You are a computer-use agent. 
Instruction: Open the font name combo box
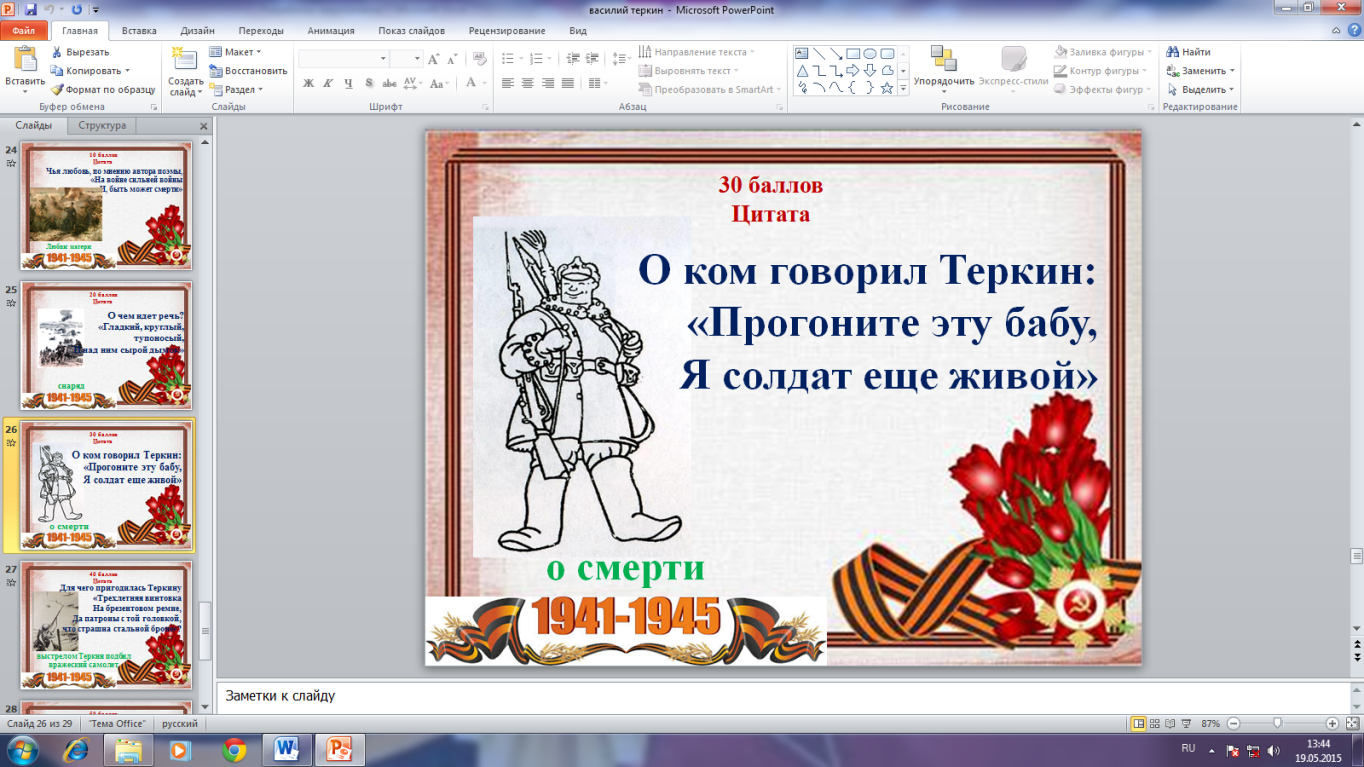[x=343, y=59]
